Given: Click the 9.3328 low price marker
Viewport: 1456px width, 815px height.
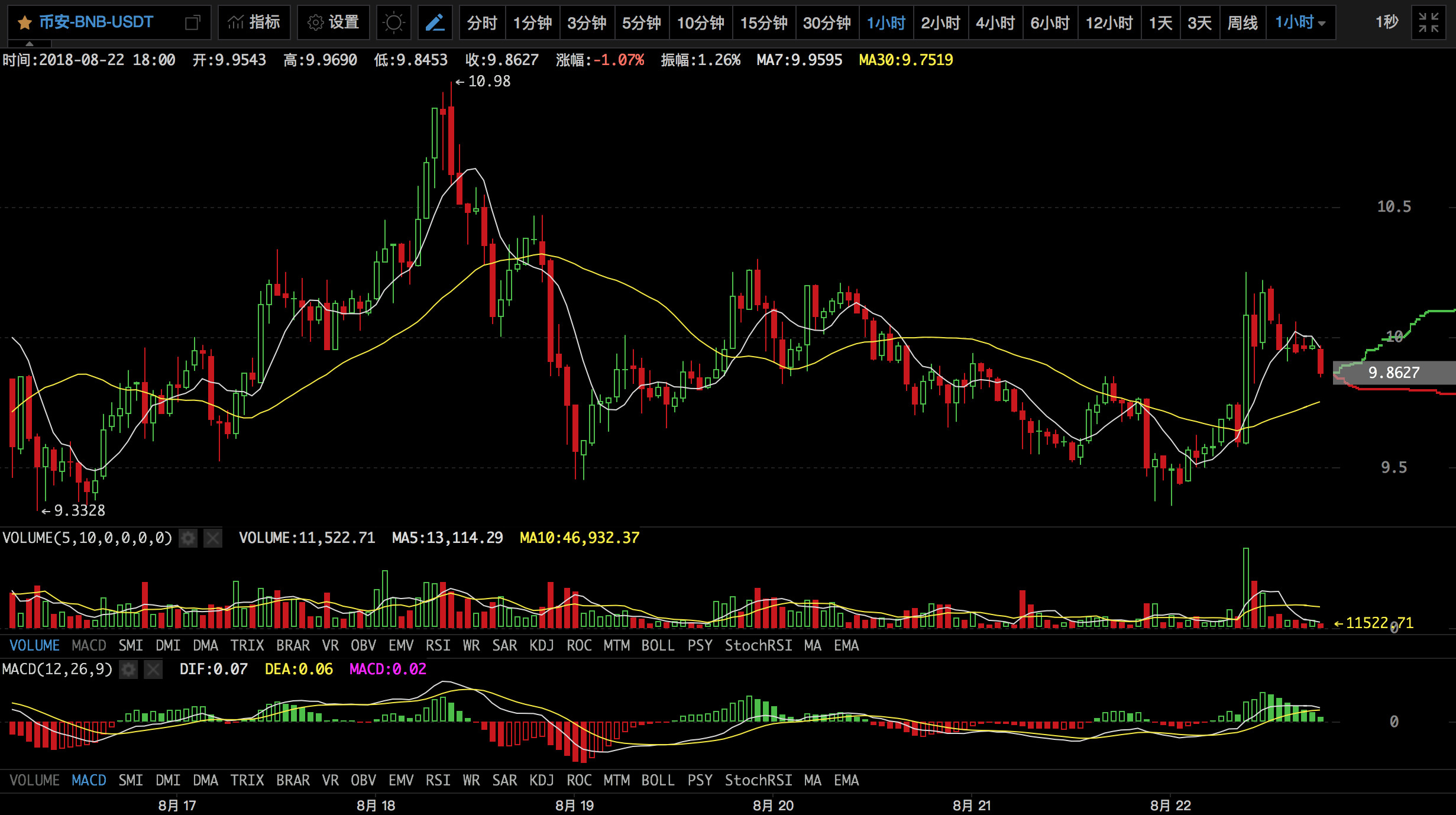Looking at the screenshot, I should pyautogui.click(x=73, y=511).
